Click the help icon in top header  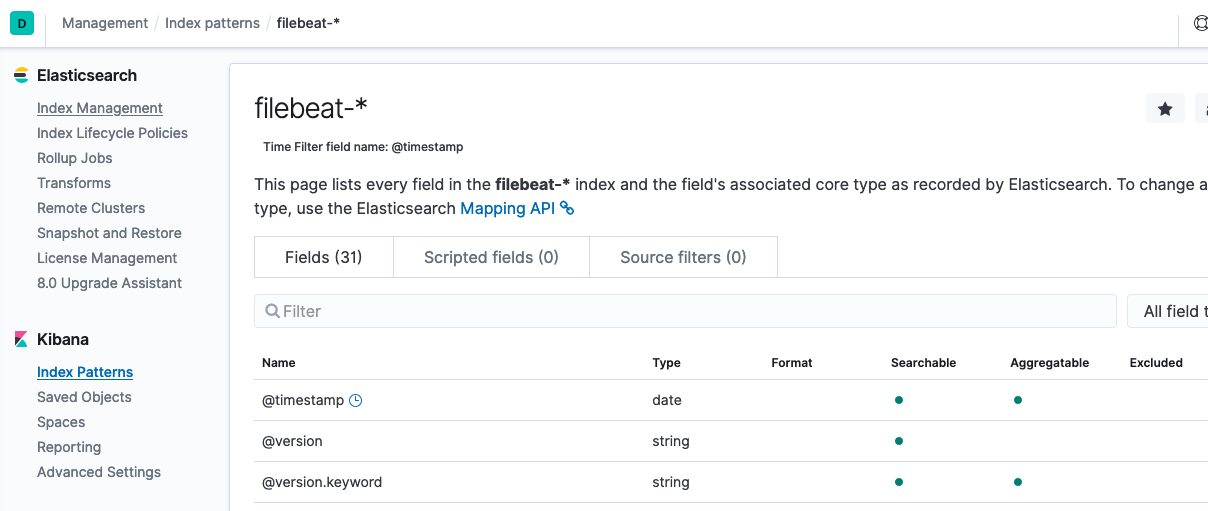pos(1200,23)
